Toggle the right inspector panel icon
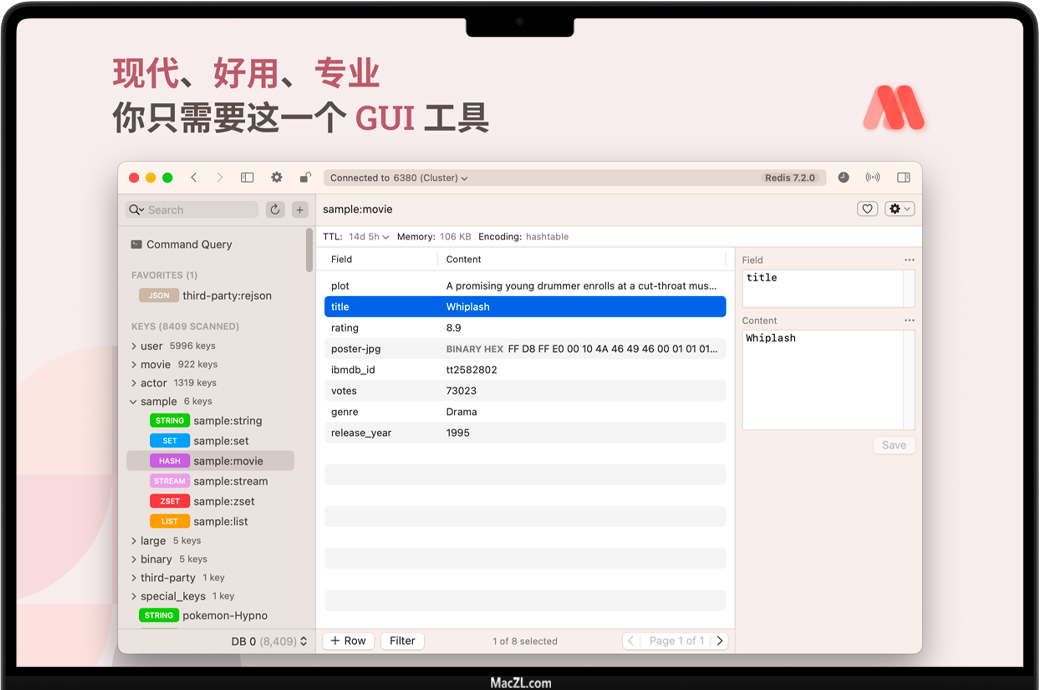 903,177
